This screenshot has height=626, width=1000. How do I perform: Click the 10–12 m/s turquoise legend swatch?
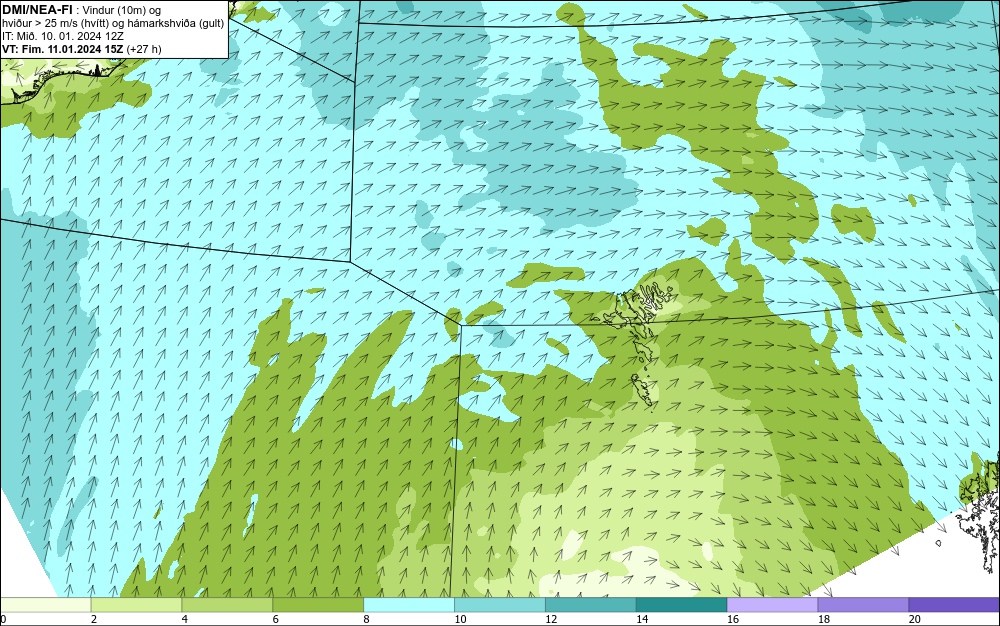[x=500, y=604]
